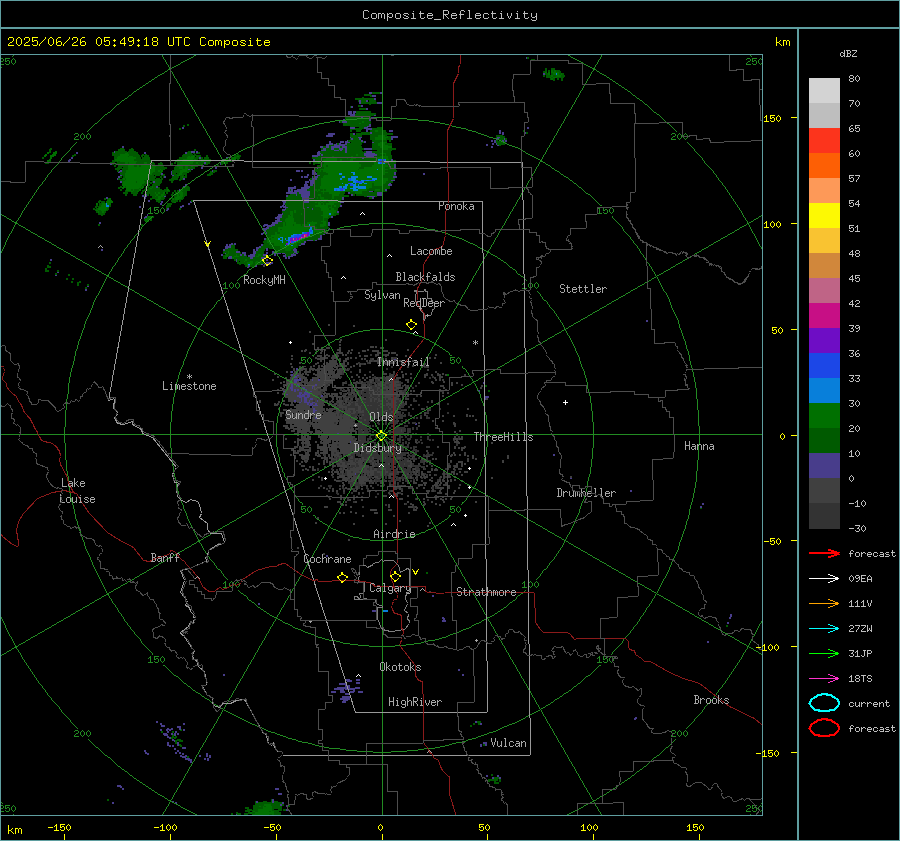
Task: Click the magenta 18TS arrow icon
Action: coord(824,679)
